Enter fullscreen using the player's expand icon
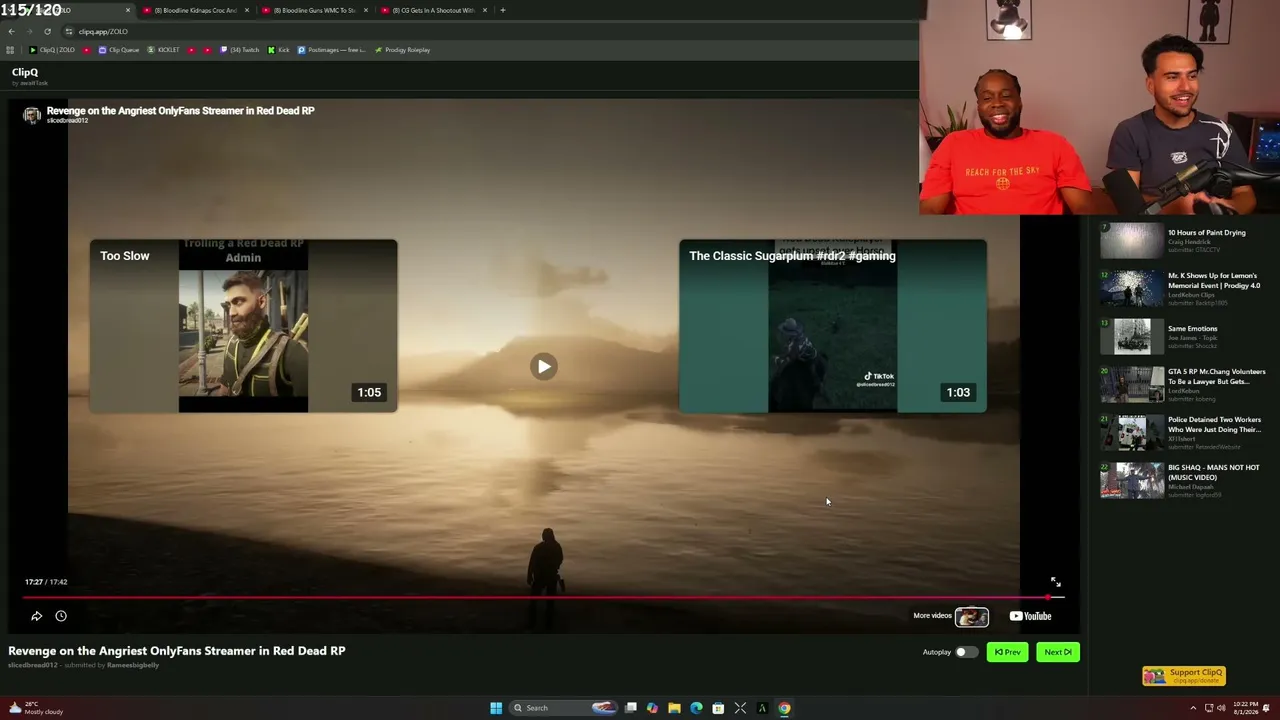Viewport: 1280px width, 720px height. (x=1055, y=582)
